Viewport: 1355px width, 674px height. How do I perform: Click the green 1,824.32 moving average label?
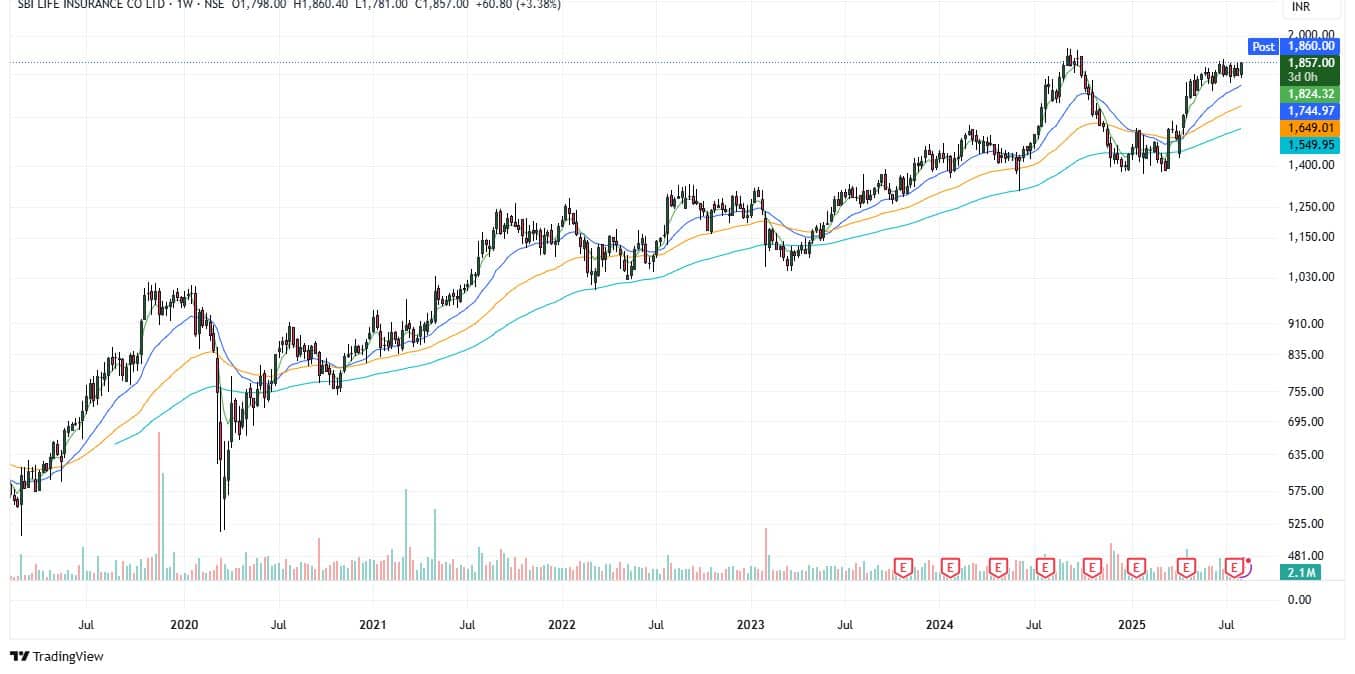[1310, 93]
